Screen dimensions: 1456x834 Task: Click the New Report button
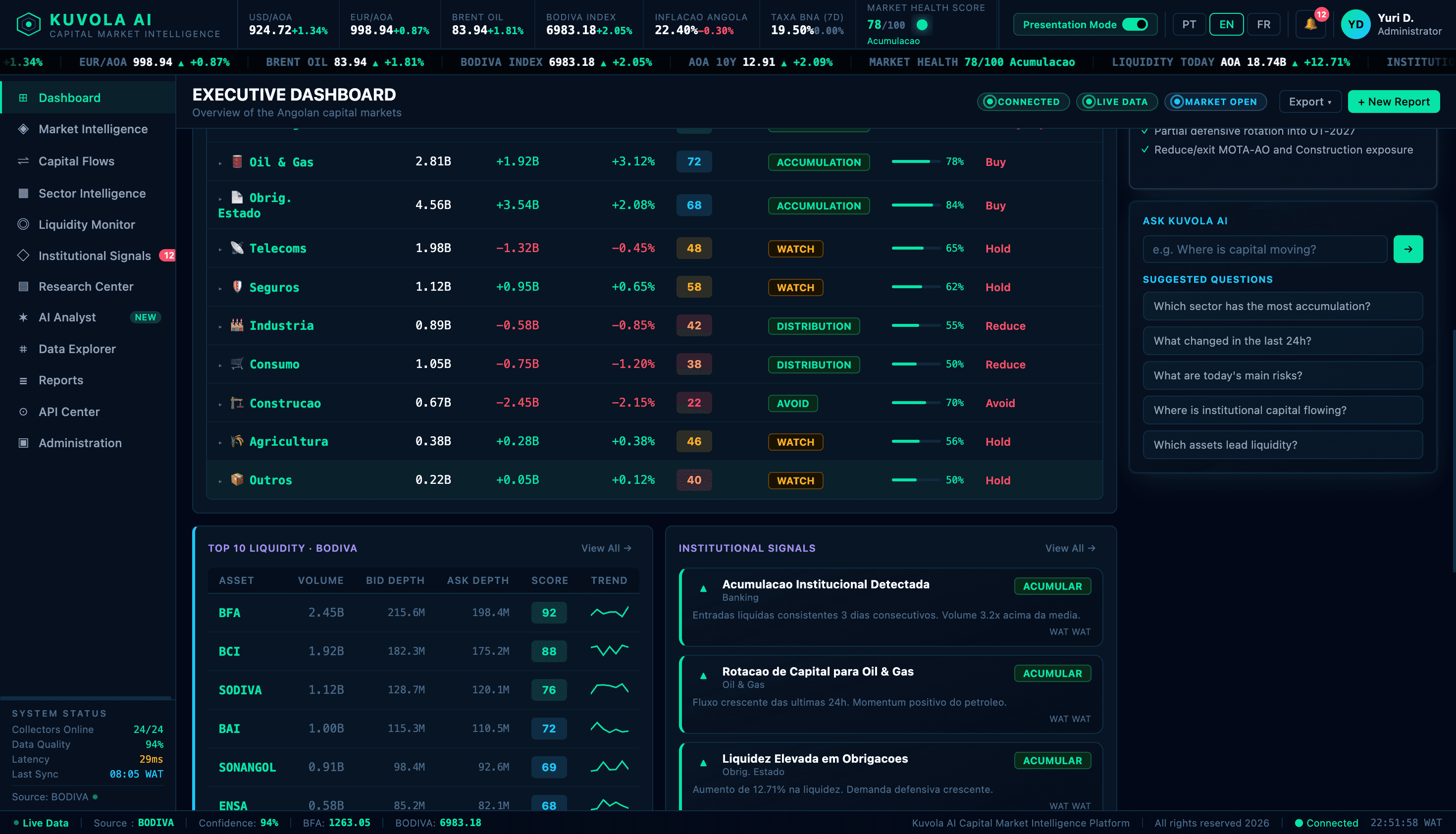tap(1393, 102)
